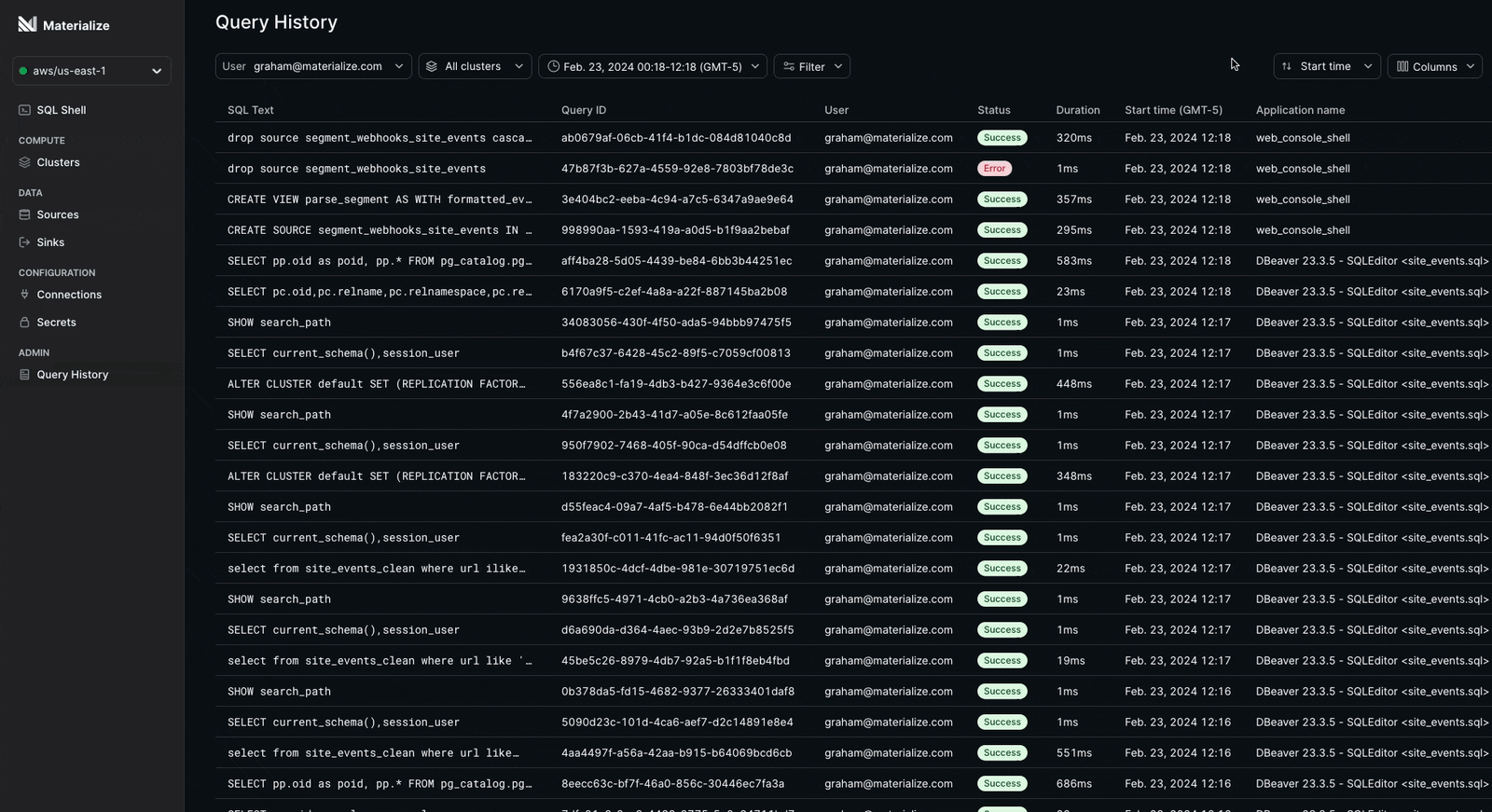
Task: Click the Sources icon in sidebar
Action: coord(24,214)
